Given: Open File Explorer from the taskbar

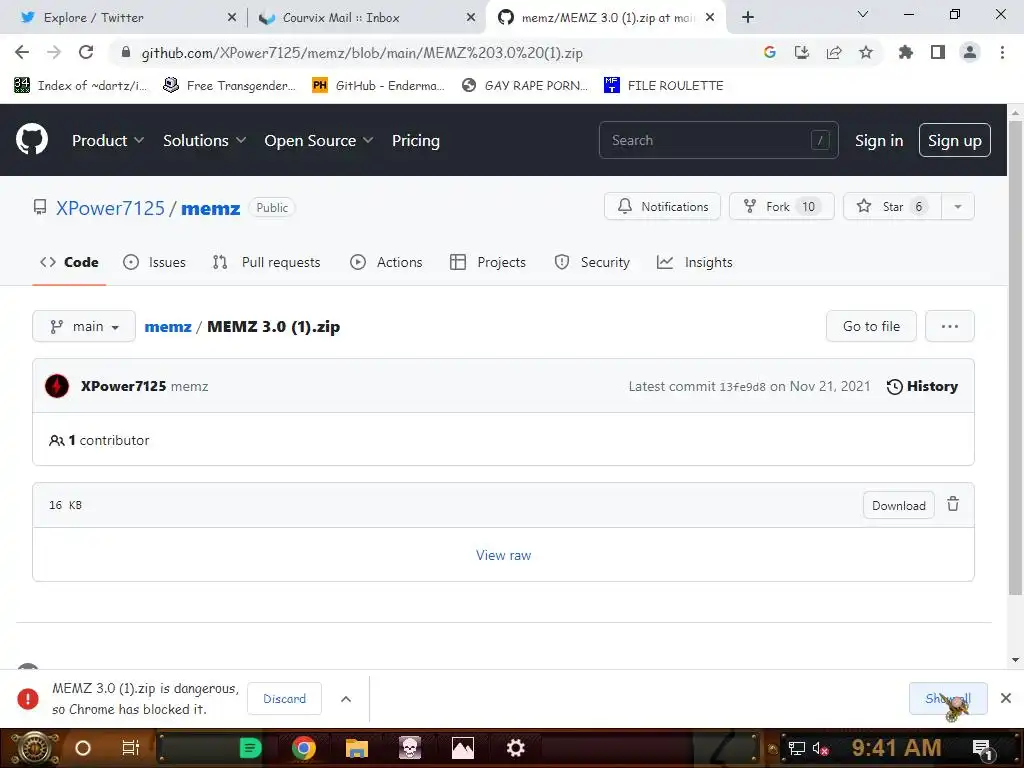Looking at the screenshot, I should (x=357, y=748).
